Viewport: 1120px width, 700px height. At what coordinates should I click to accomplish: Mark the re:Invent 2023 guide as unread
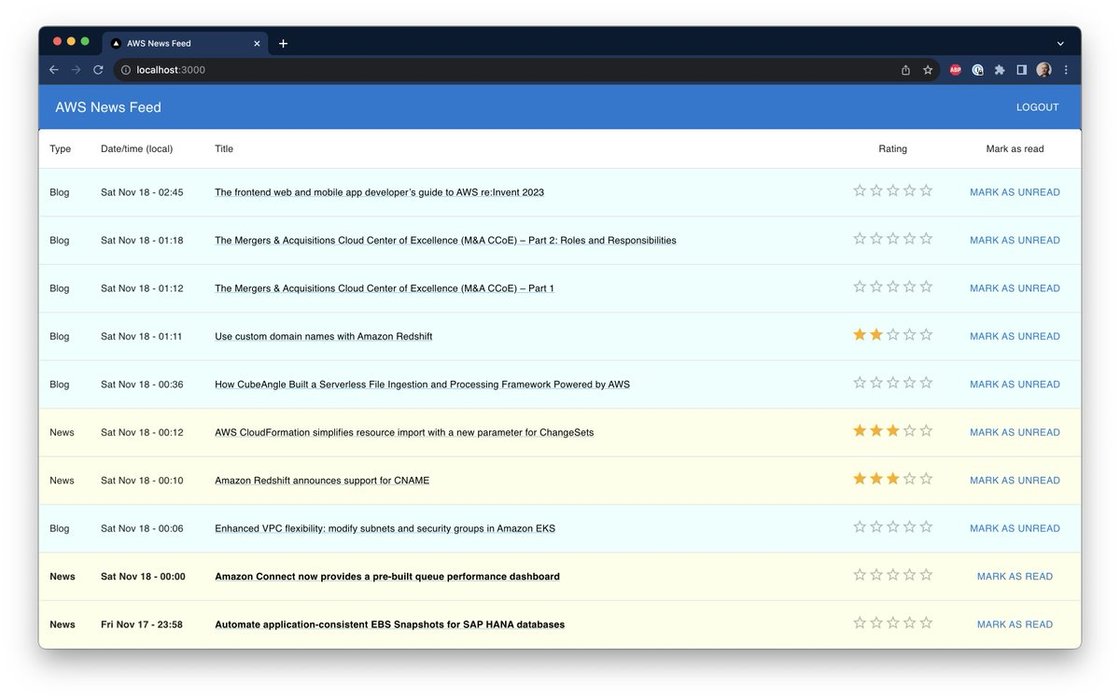[x=1014, y=193]
